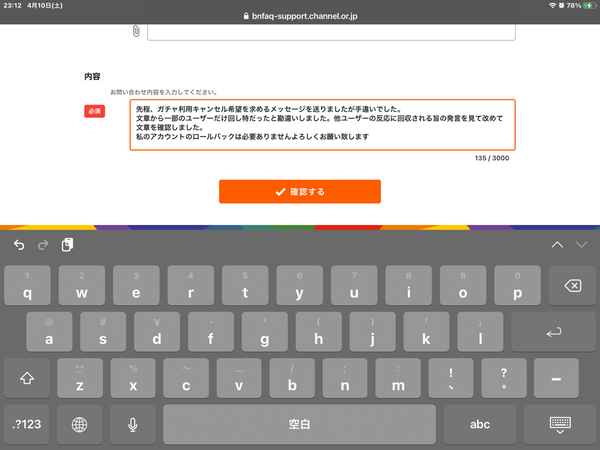Tap the f key
600x450 pixels.
tap(211, 332)
